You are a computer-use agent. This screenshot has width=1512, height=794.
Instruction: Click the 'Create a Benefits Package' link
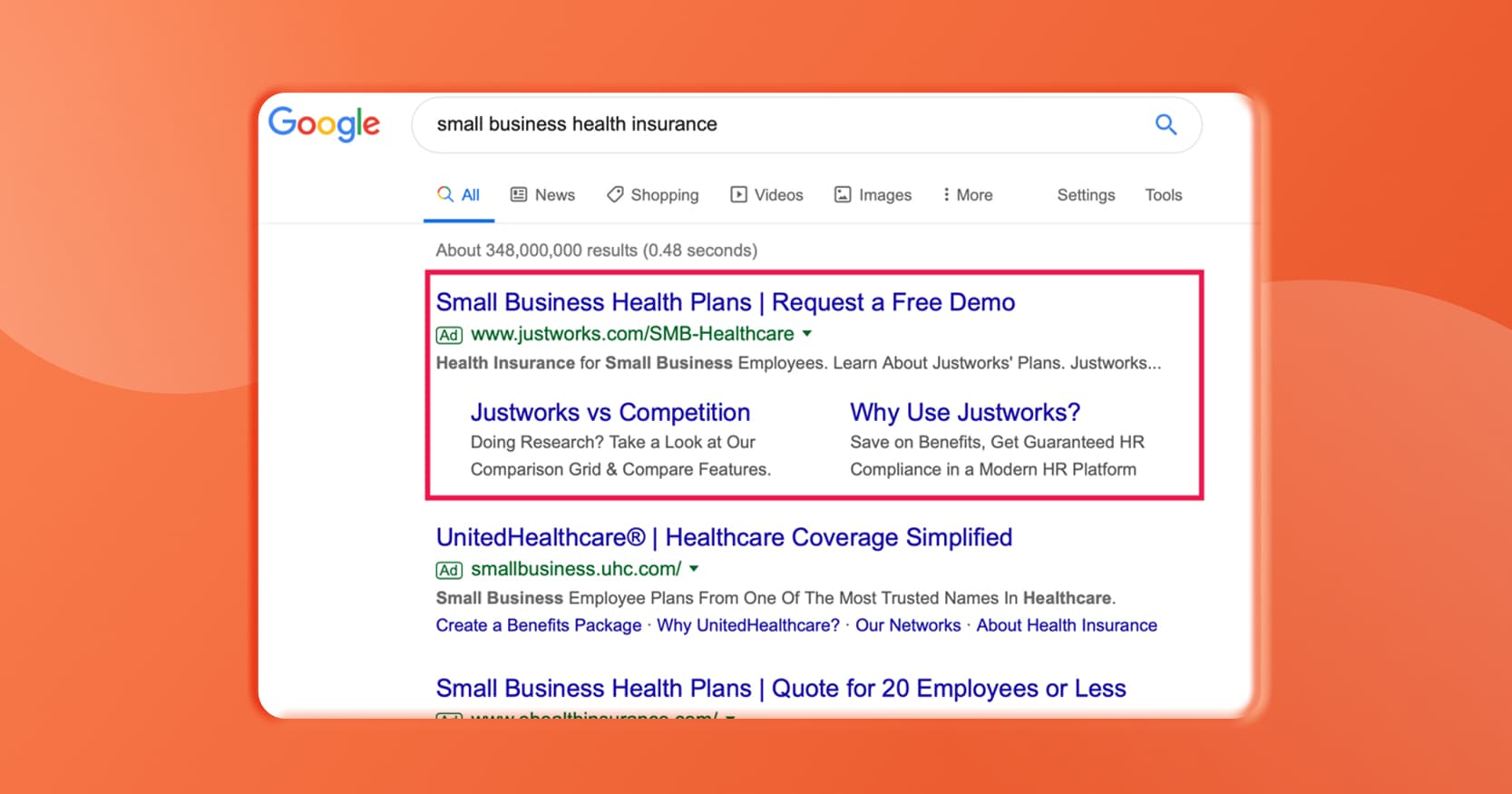[x=539, y=625]
